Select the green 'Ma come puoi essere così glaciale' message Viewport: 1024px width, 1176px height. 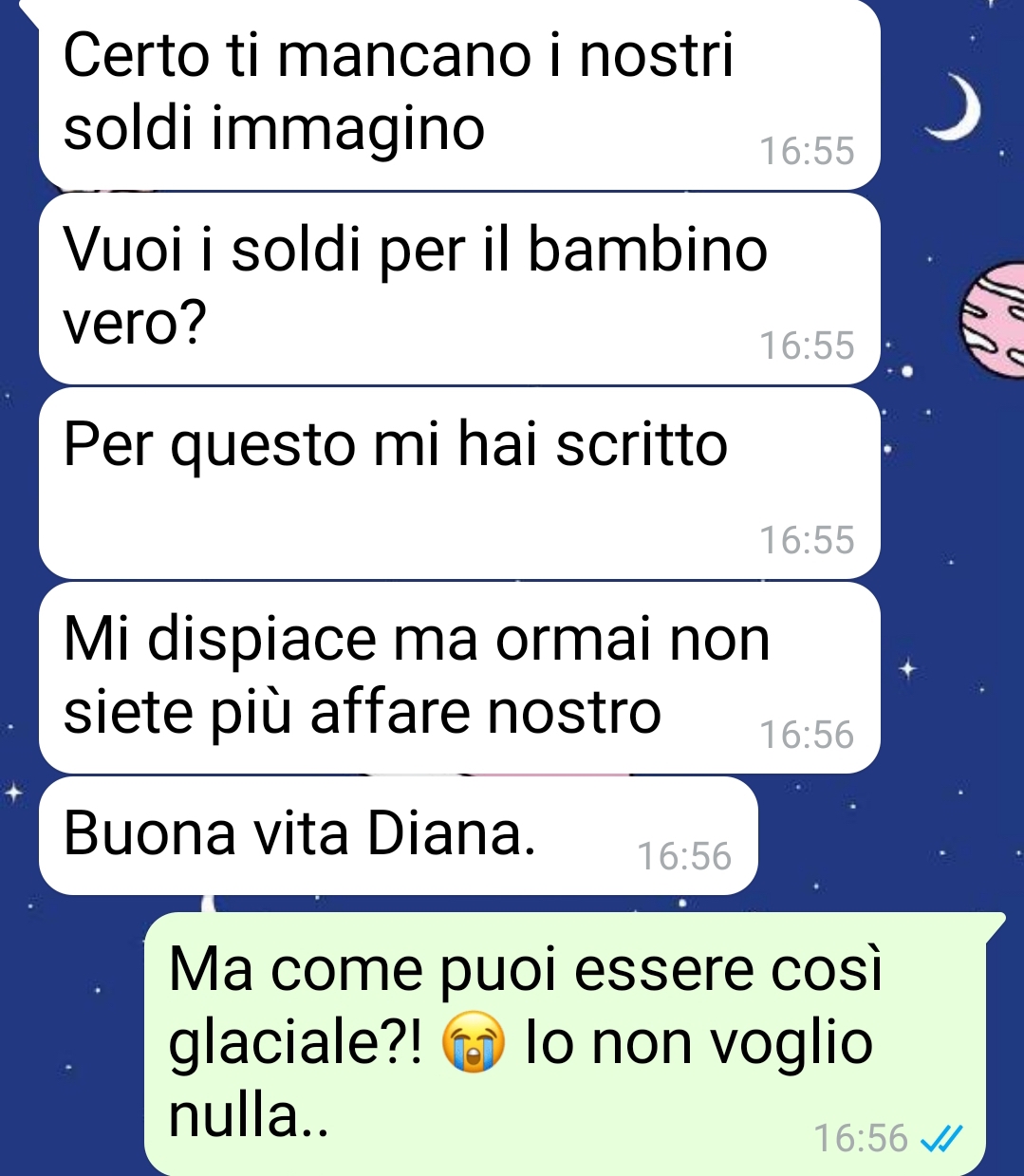(x=567, y=1044)
